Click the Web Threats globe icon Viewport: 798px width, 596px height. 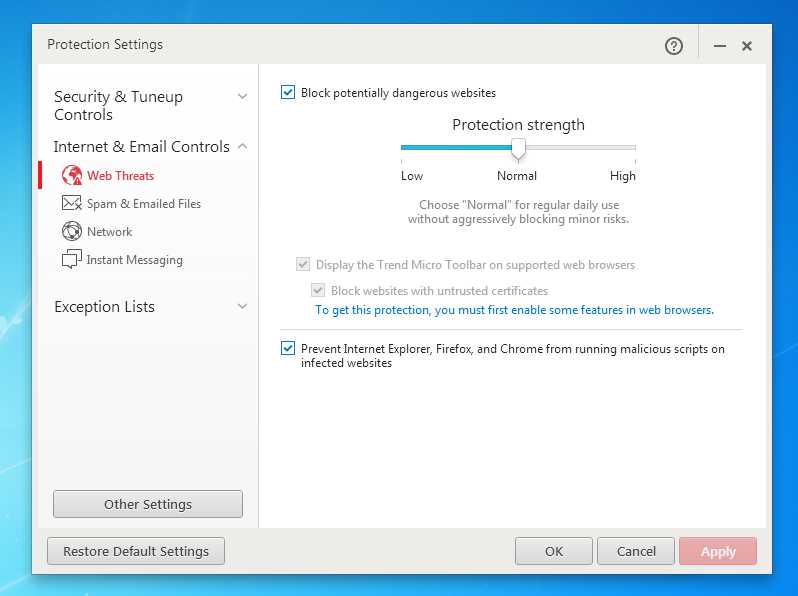tap(71, 176)
